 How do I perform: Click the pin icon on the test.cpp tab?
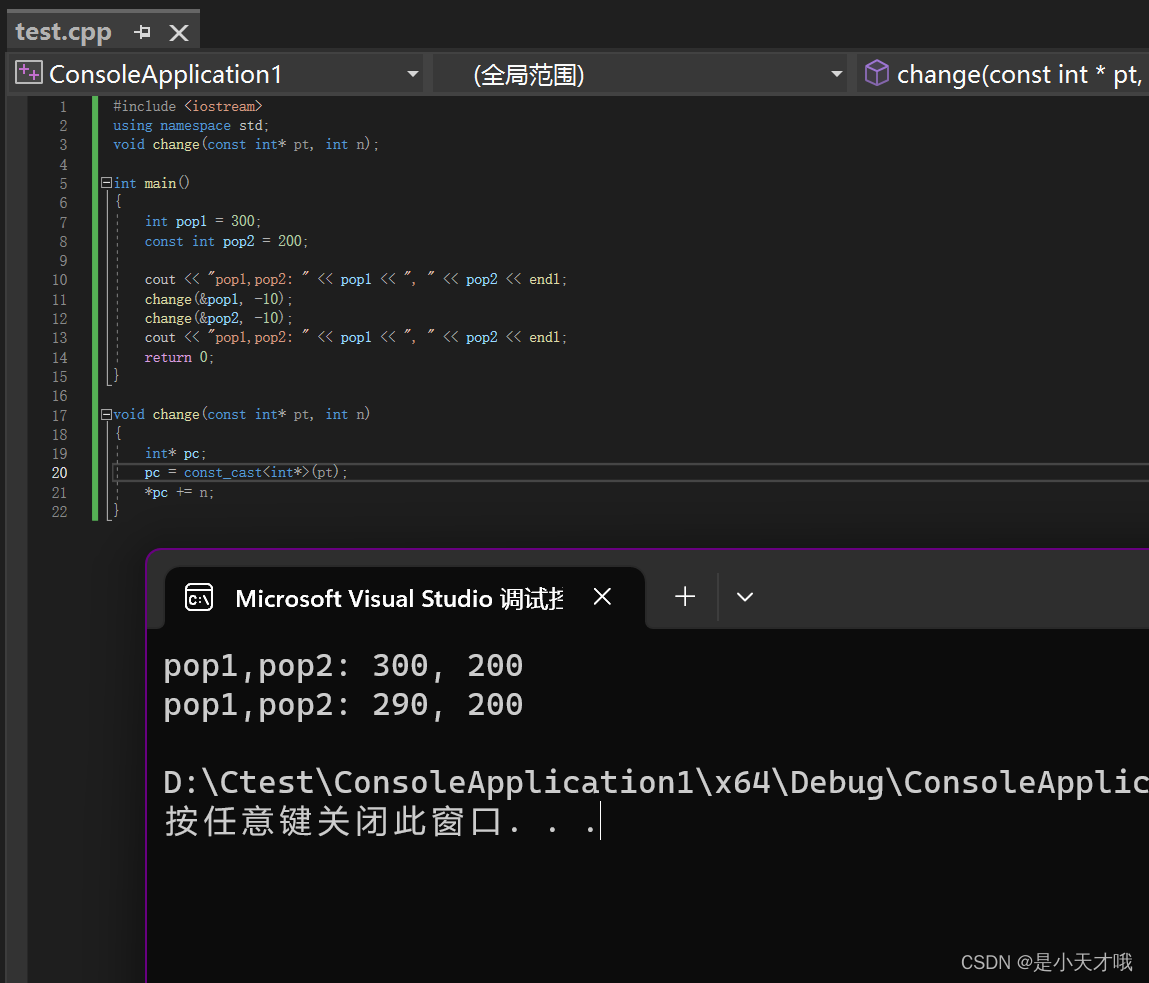tap(142, 32)
